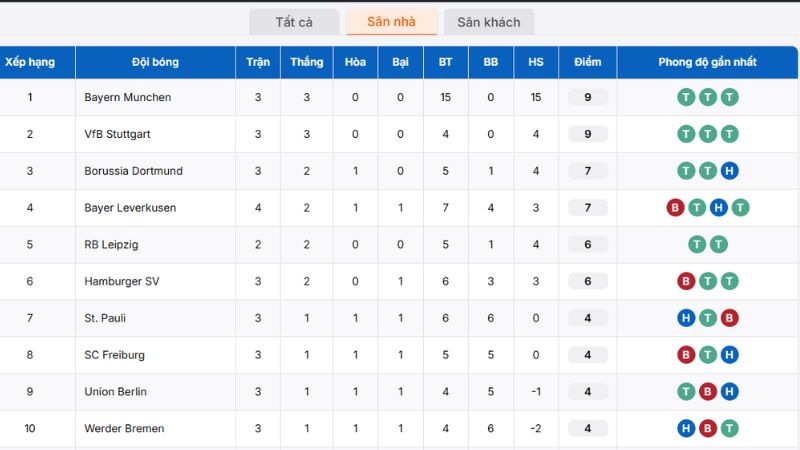Click the Thắng column header
This screenshot has height=450, width=800.
[x=307, y=62]
